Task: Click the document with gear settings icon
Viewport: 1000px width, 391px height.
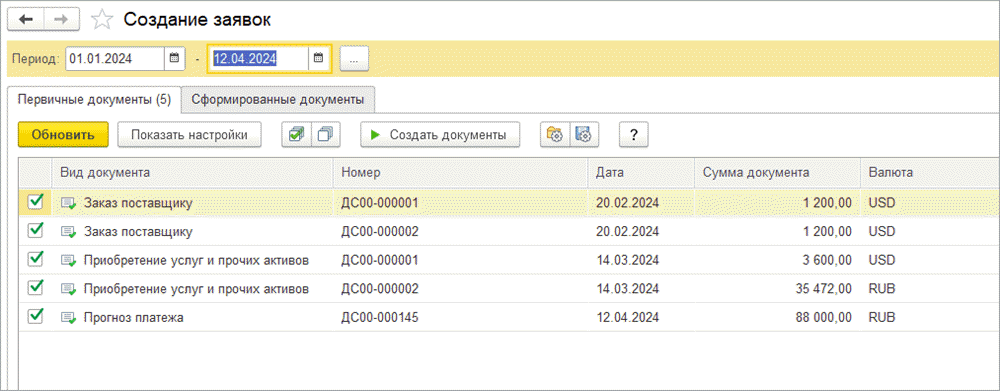Action: (x=584, y=135)
